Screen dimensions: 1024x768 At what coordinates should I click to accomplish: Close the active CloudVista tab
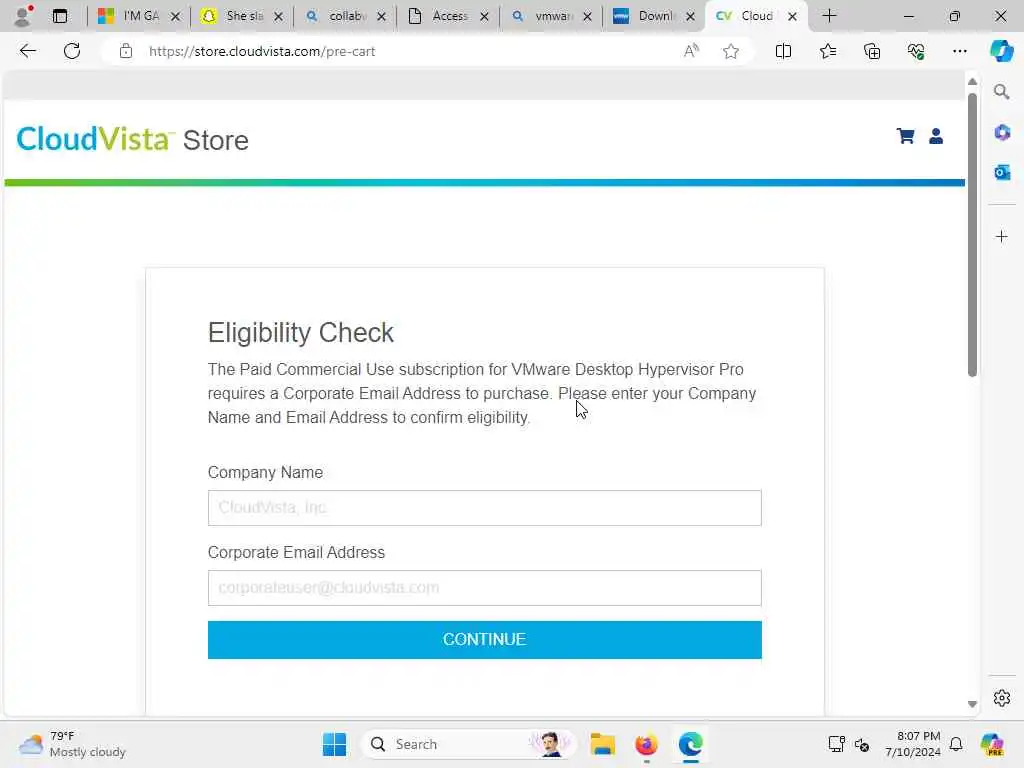792,16
